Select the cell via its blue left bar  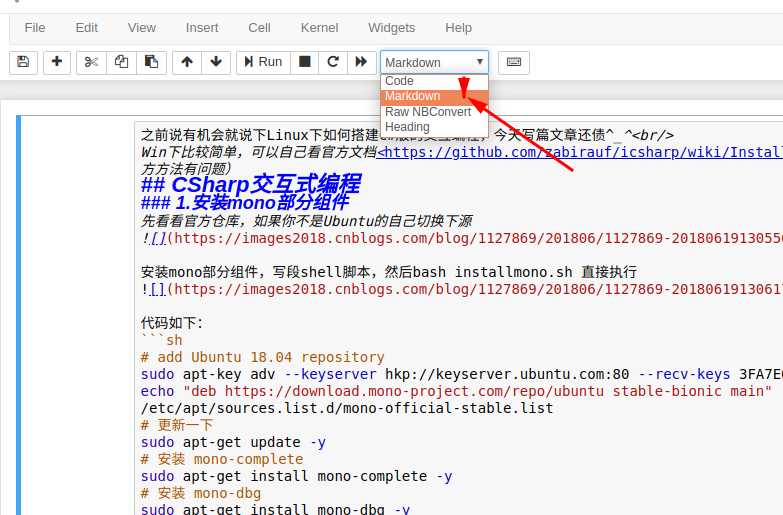tap(18, 315)
